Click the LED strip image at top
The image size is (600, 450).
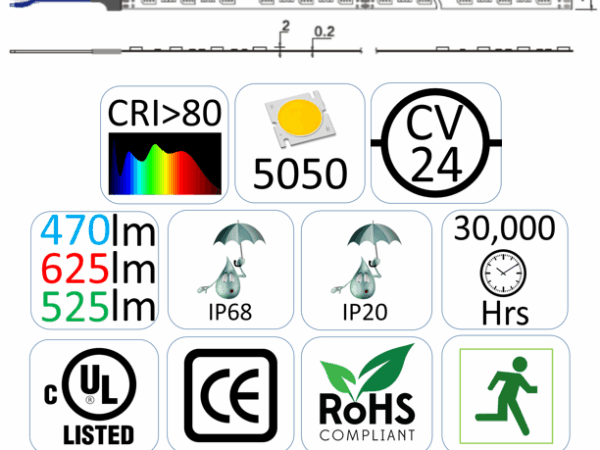(x=300, y=5)
